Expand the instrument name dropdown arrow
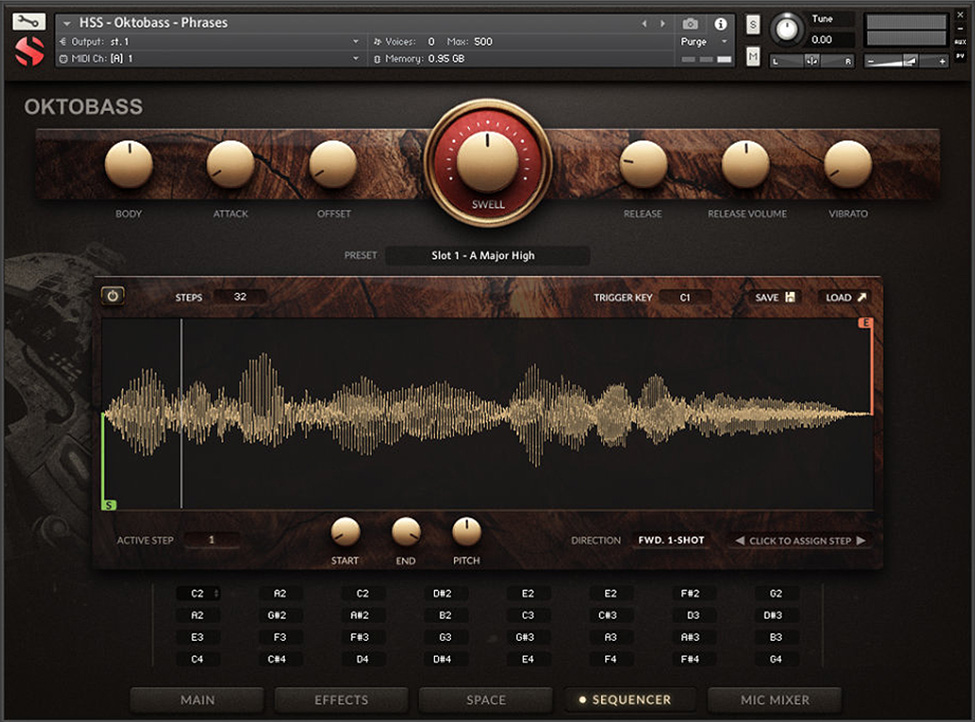 tap(67, 24)
